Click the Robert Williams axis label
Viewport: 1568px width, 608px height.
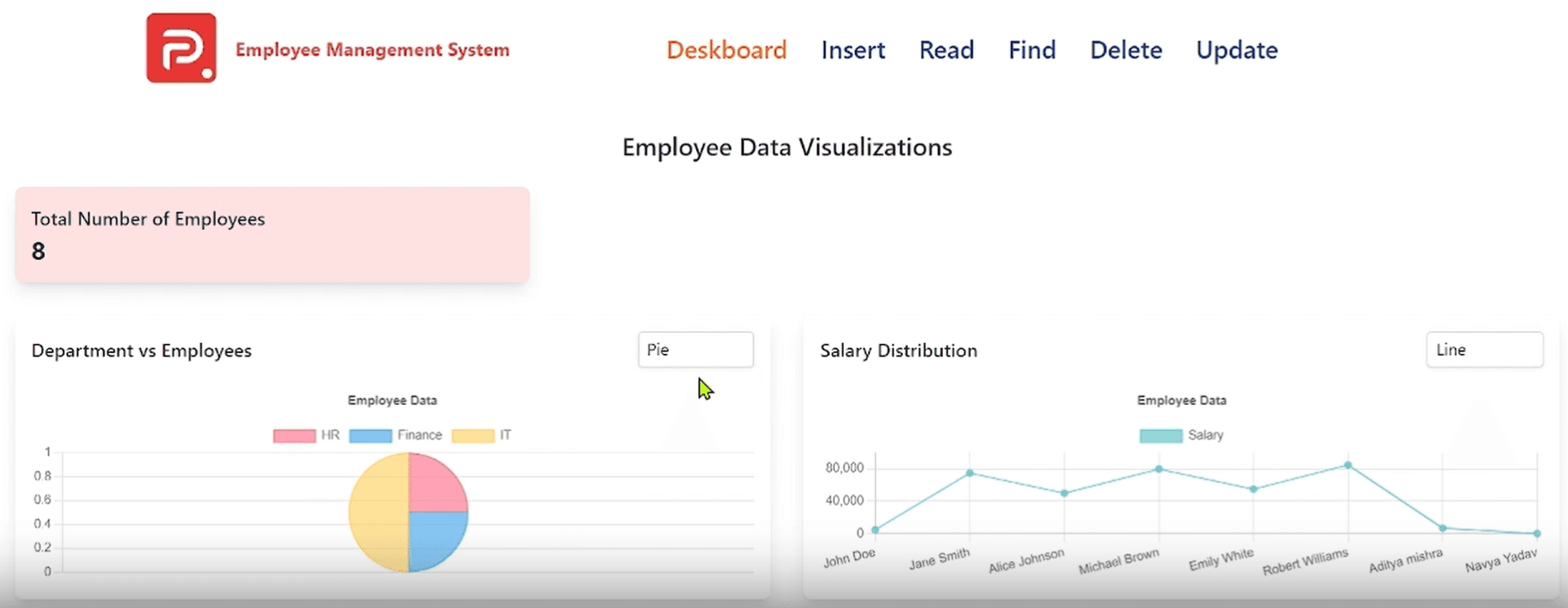point(1305,561)
